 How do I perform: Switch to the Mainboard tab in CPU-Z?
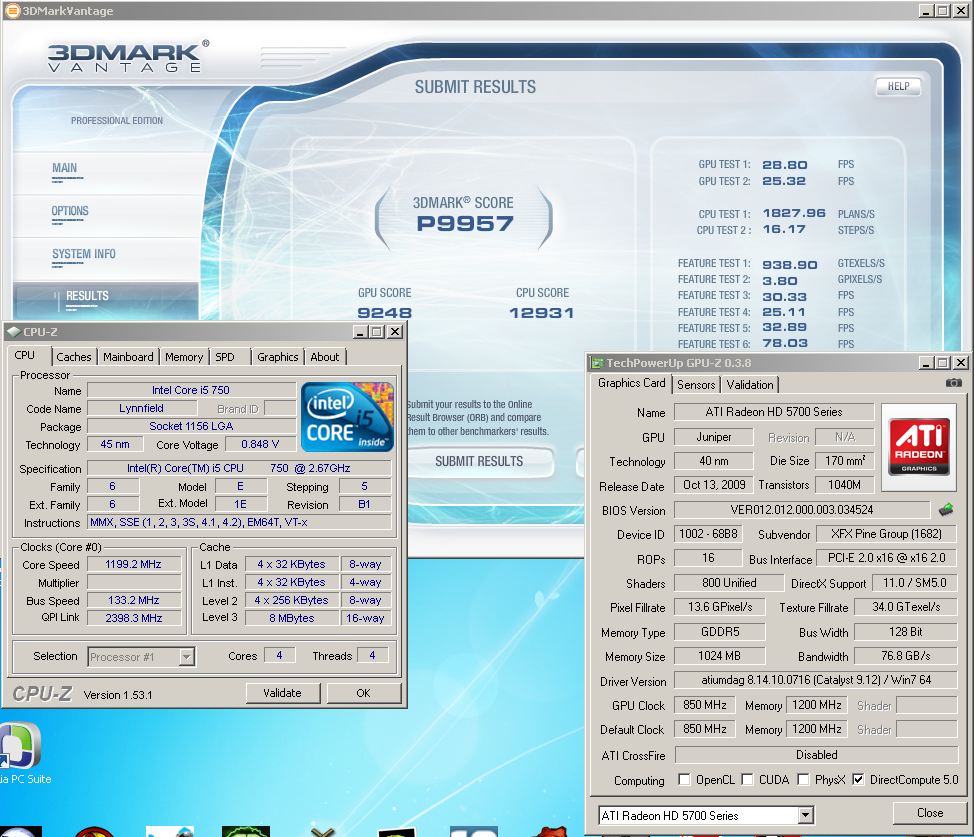(x=128, y=357)
